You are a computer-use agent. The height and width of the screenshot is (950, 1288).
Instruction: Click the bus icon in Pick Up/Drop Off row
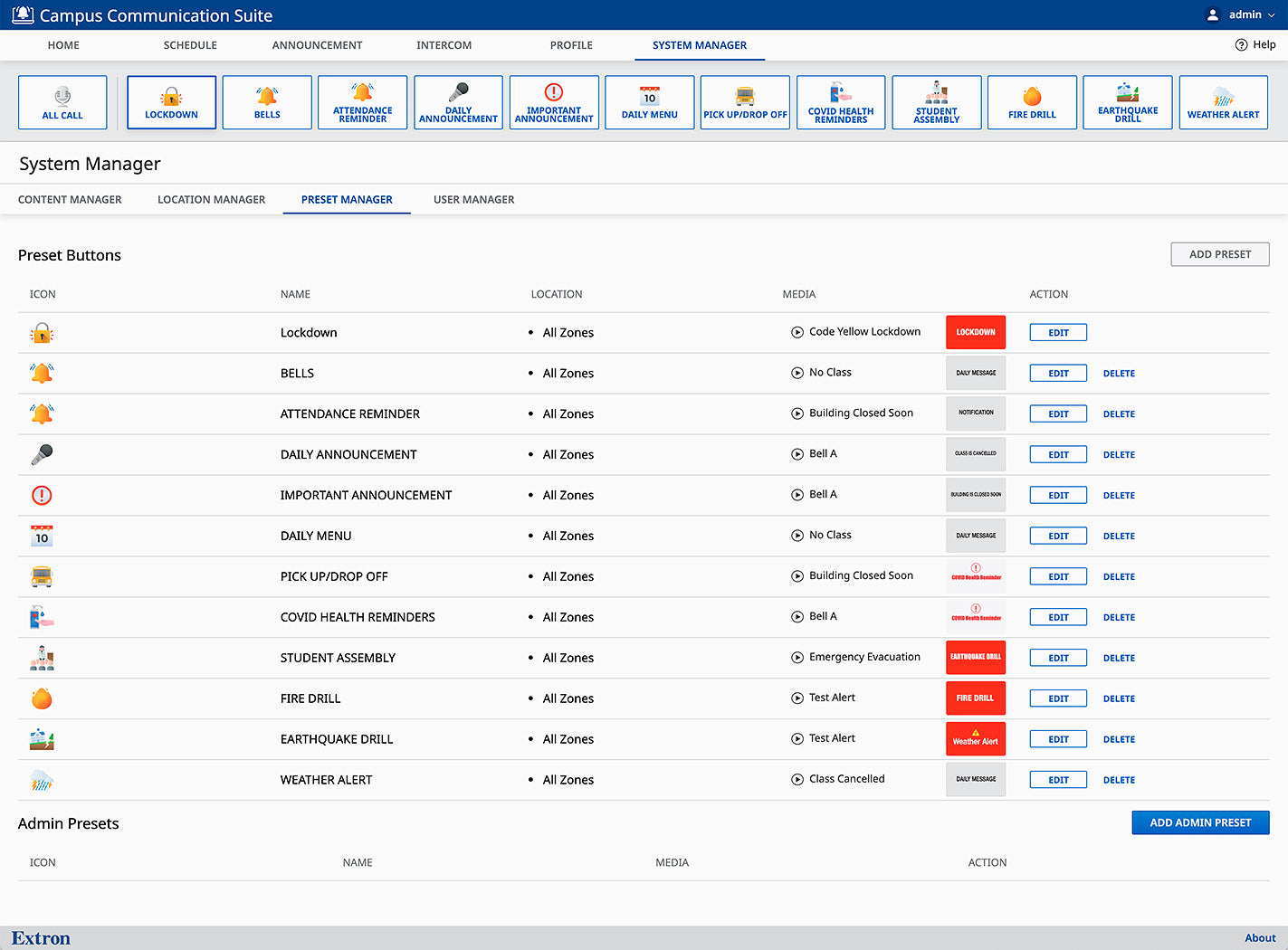42,576
